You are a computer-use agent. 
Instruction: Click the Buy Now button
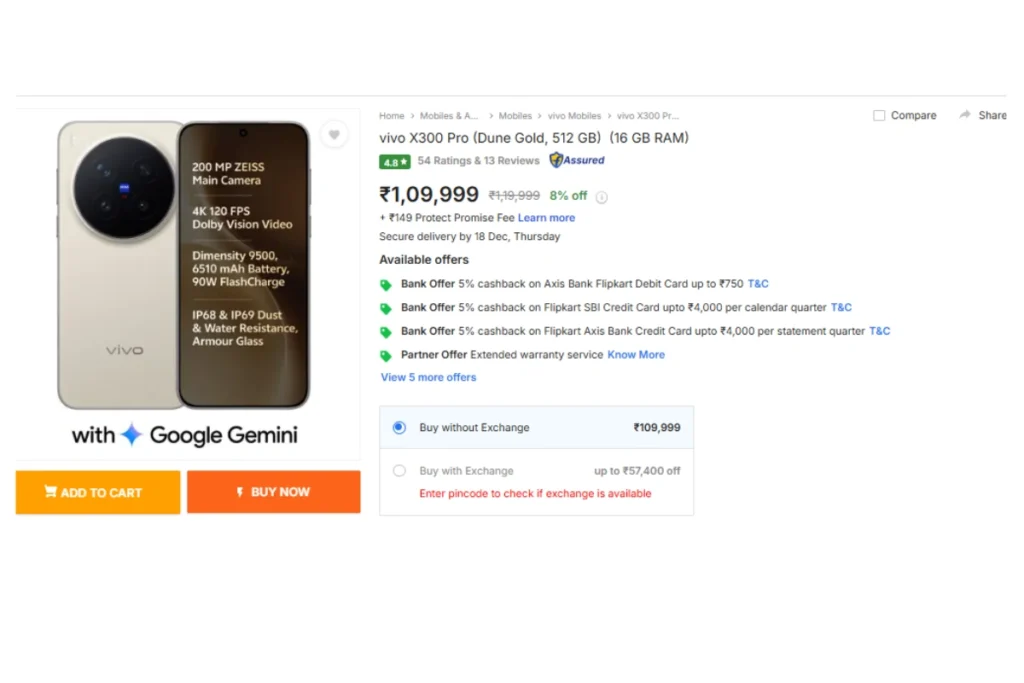pyautogui.click(x=273, y=492)
